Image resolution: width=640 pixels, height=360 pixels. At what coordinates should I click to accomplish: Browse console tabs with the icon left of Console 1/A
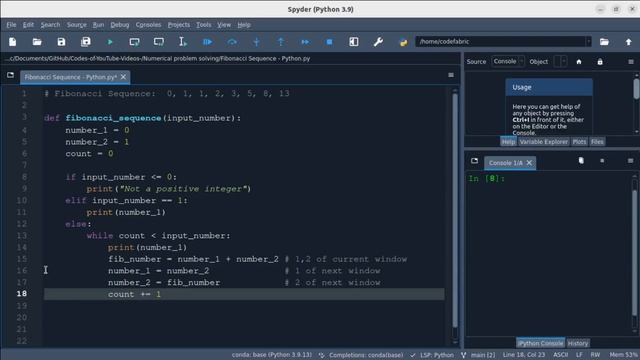(474, 161)
